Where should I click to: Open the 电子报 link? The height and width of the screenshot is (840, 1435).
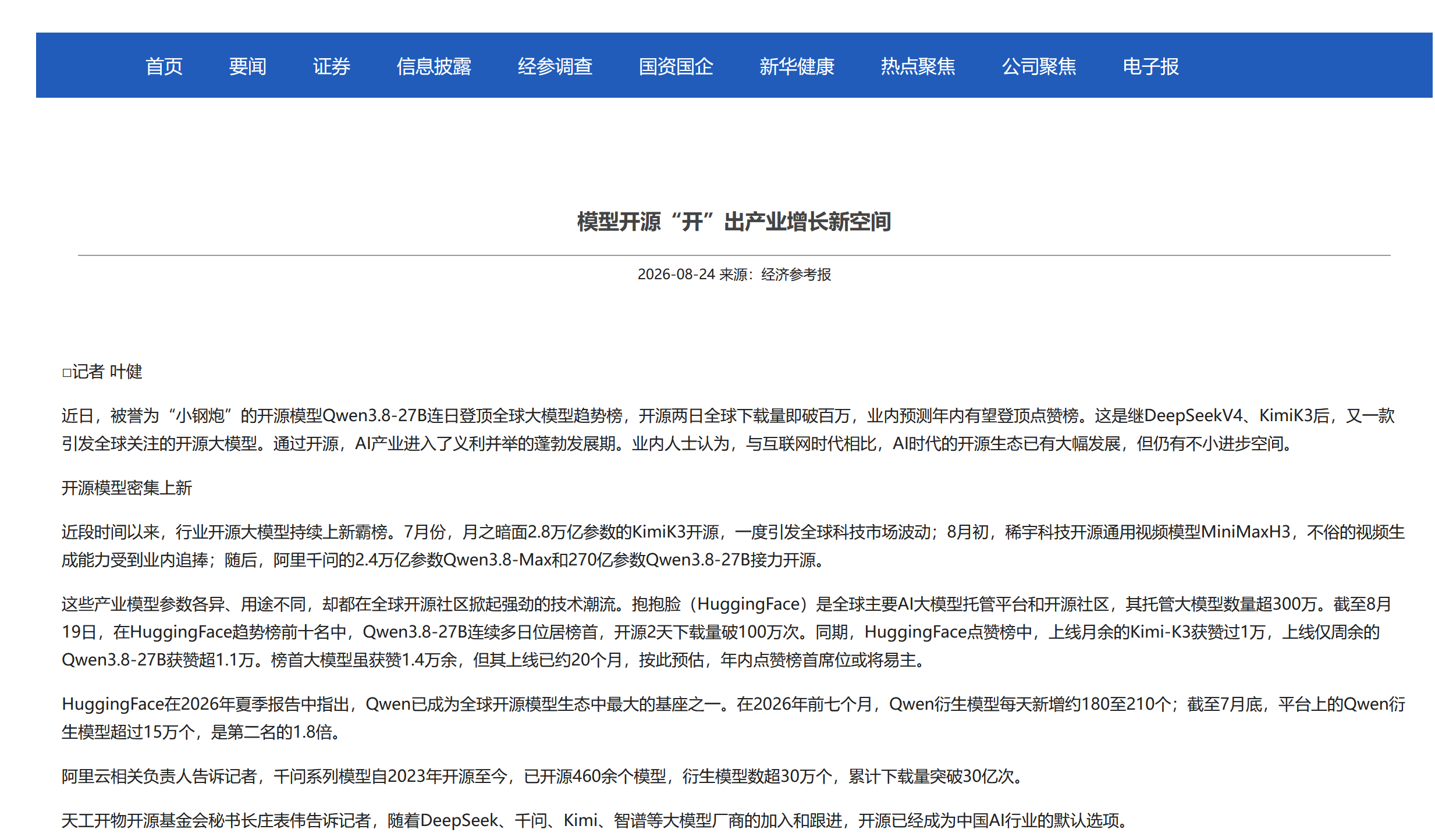pos(1150,66)
